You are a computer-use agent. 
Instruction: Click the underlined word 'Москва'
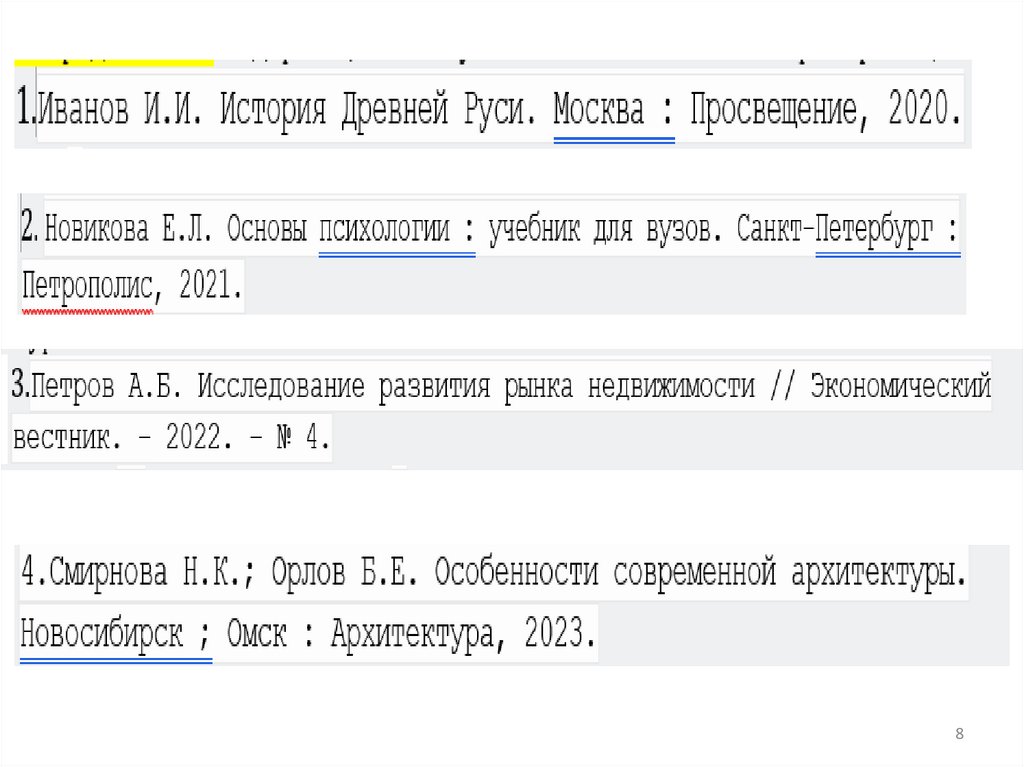[598, 108]
